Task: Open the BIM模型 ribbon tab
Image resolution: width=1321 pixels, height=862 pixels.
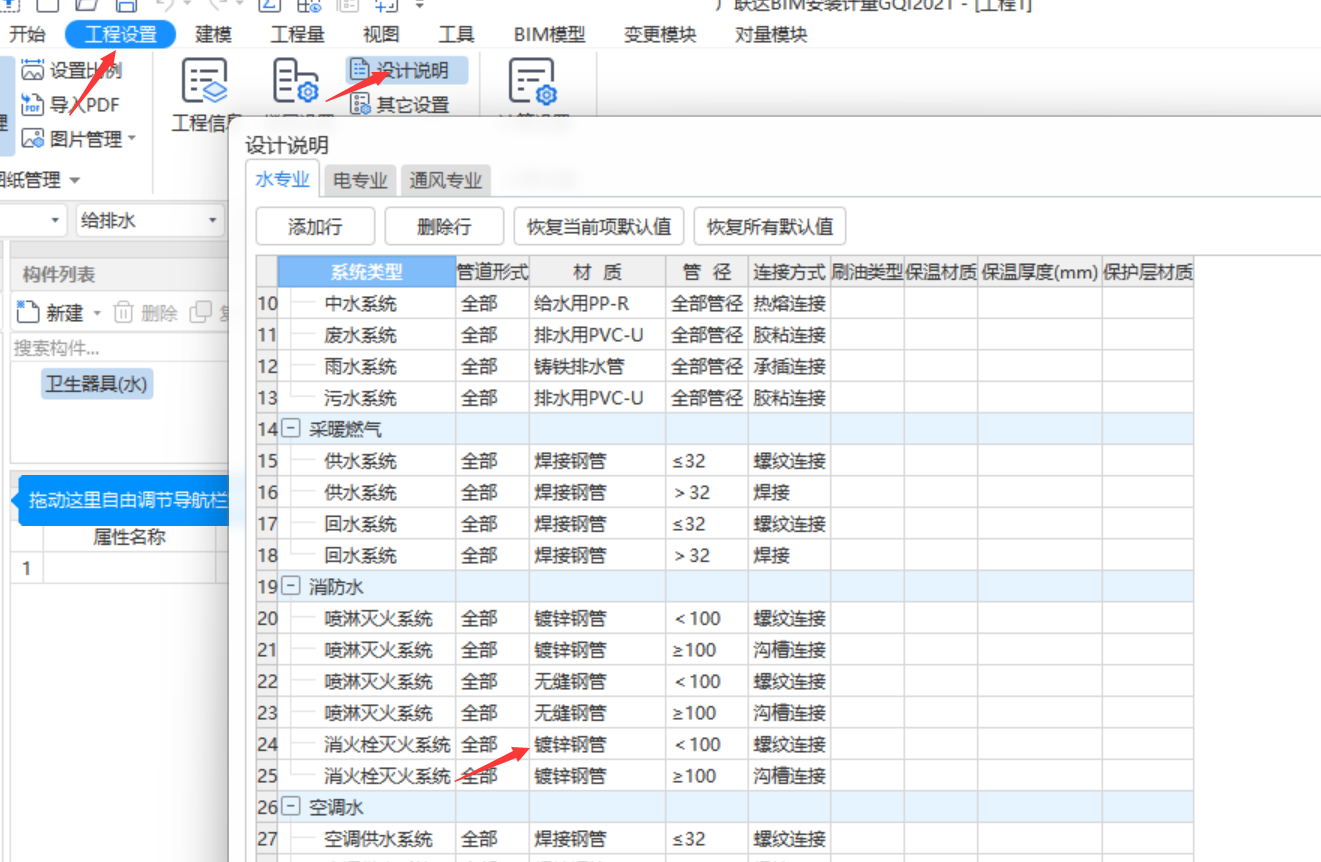Action: (550, 34)
